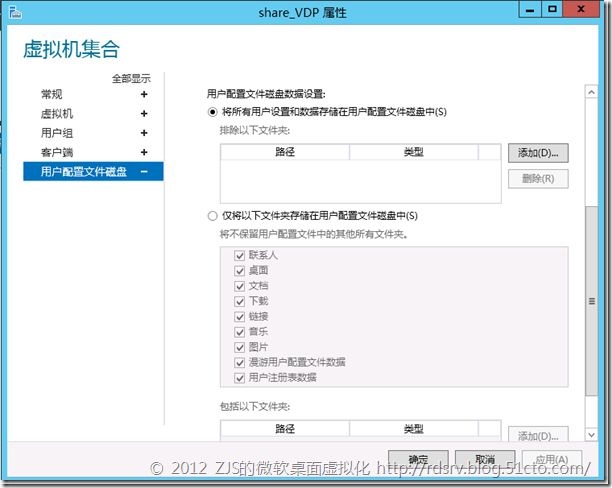Toggle the 用户注册表数据 checkbox
The height and width of the screenshot is (488, 612).
tap(239, 378)
